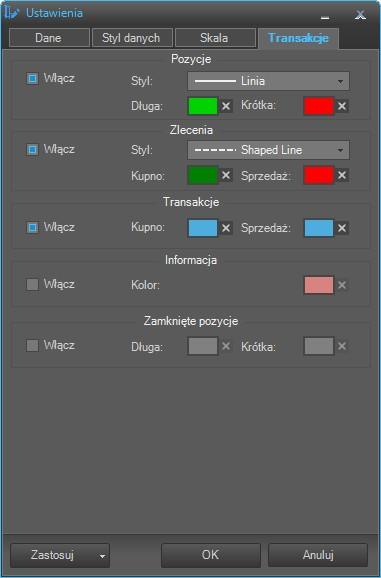
Task: Cancel changes with the Anuluj button
Action: click(x=318, y=555)
